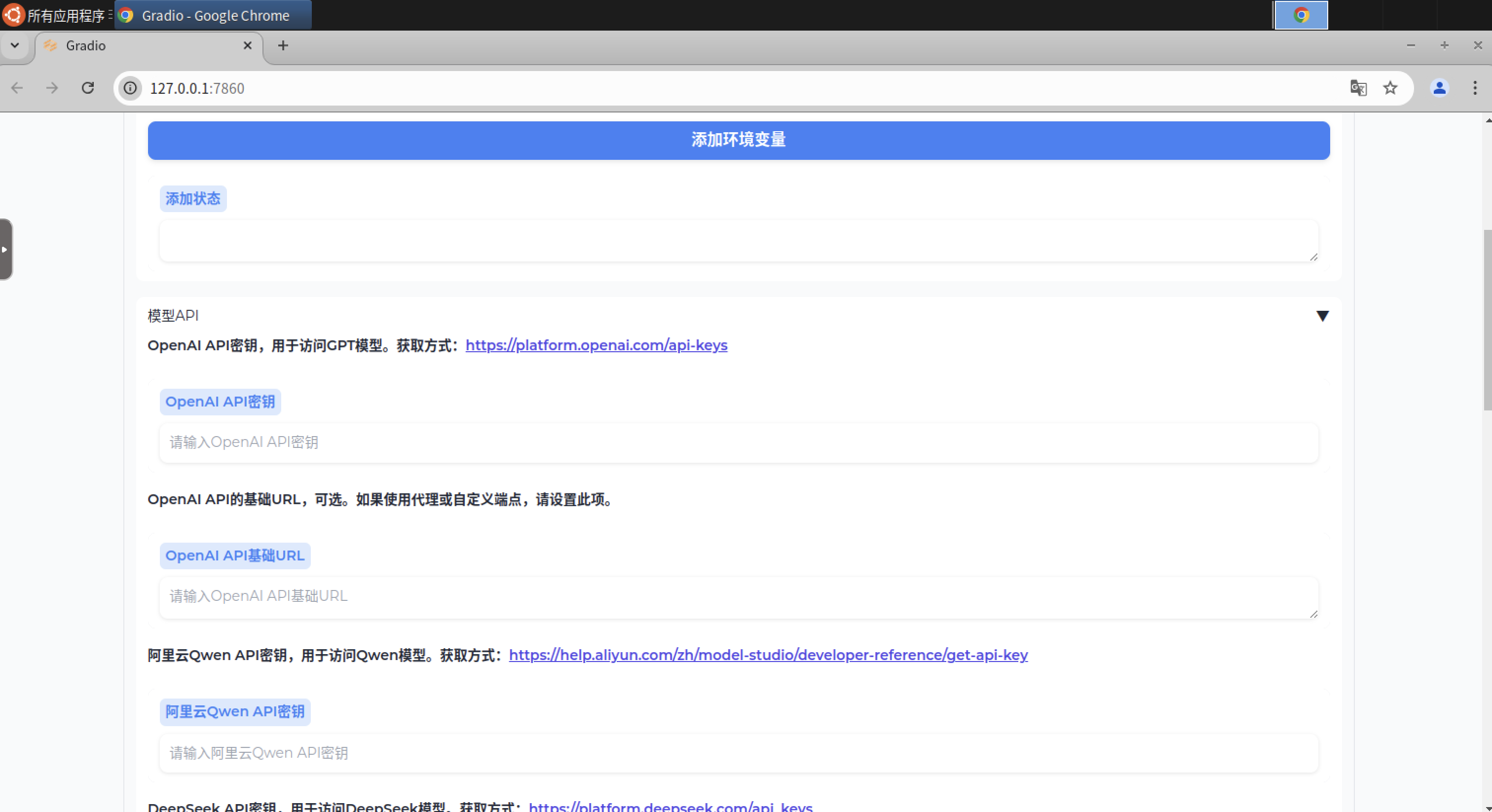The width and height of the screenshot is (1492, 812).
Task: Close the Gradio tab
Action: 247,45
